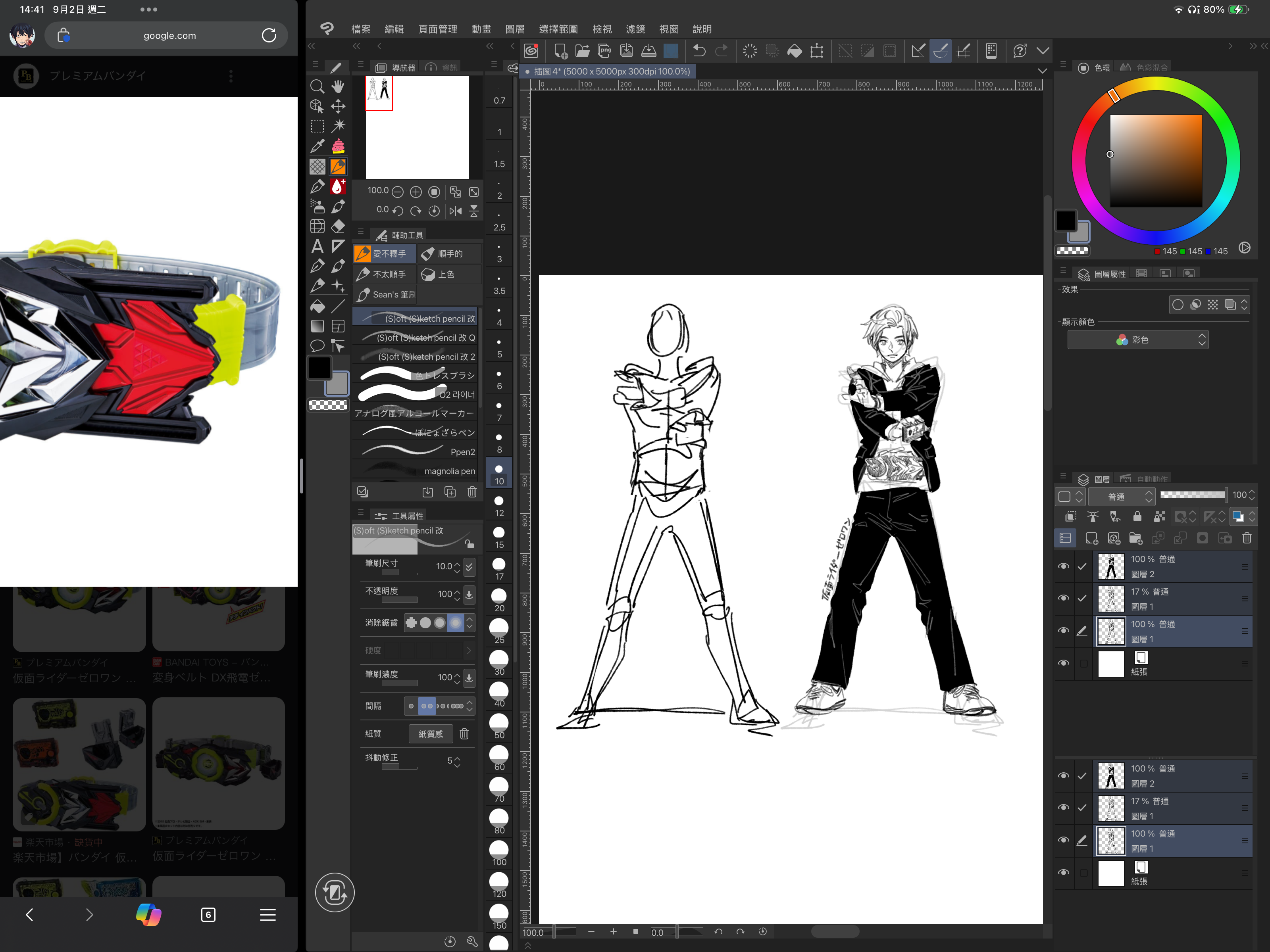Click zoom out icon in navigator
The width and height of the screenshot is (1270, 952).
click(x=397, y=192)
